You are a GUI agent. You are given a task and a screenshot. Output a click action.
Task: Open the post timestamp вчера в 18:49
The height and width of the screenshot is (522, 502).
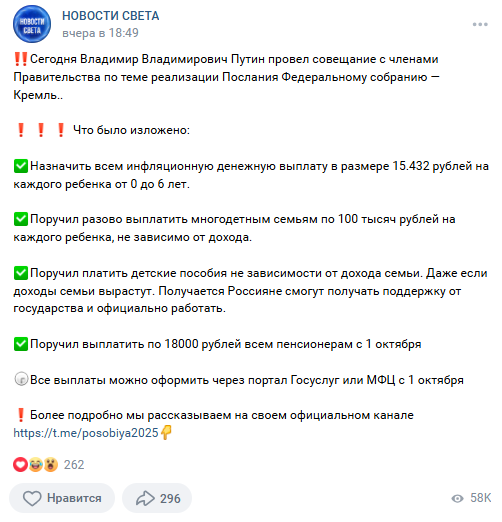100,33
